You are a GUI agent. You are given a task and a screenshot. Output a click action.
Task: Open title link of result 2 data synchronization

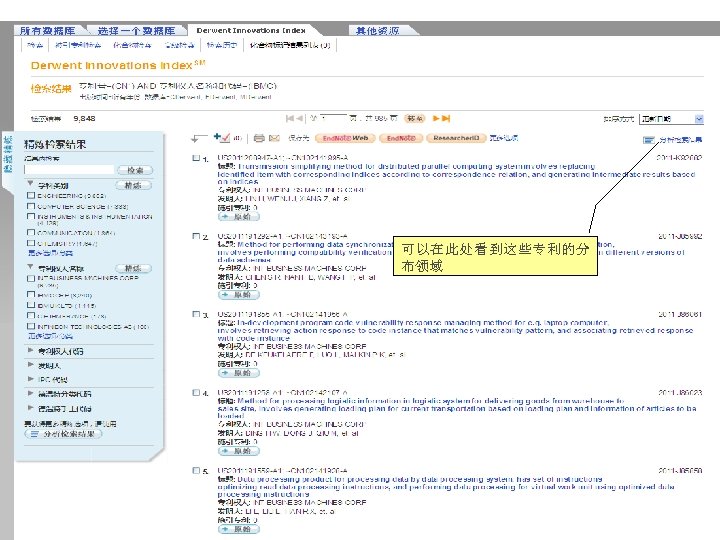coord(451,252)
